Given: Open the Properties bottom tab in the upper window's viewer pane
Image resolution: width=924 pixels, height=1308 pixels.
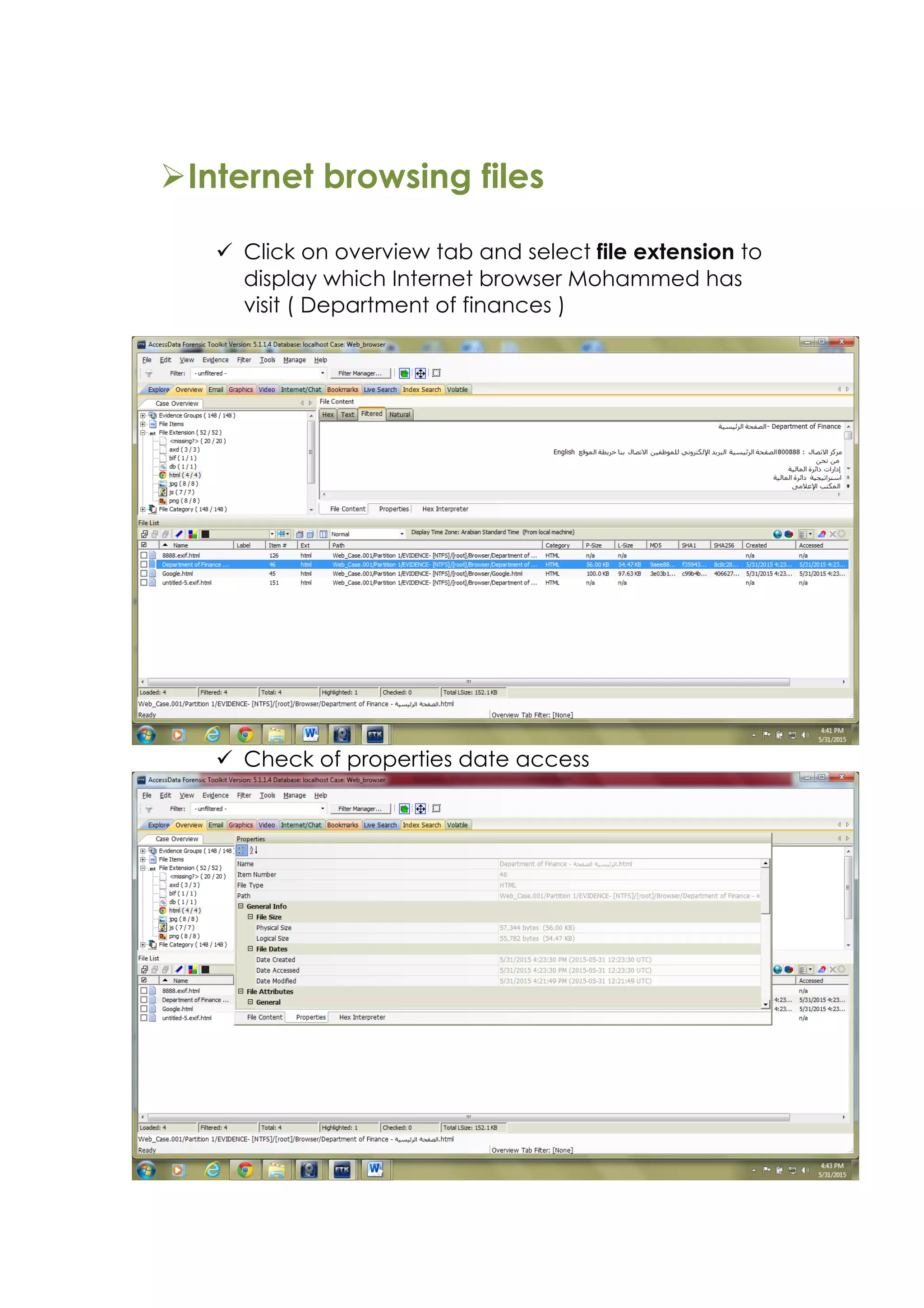Looking at the screenshot, I should pos(394,509).
